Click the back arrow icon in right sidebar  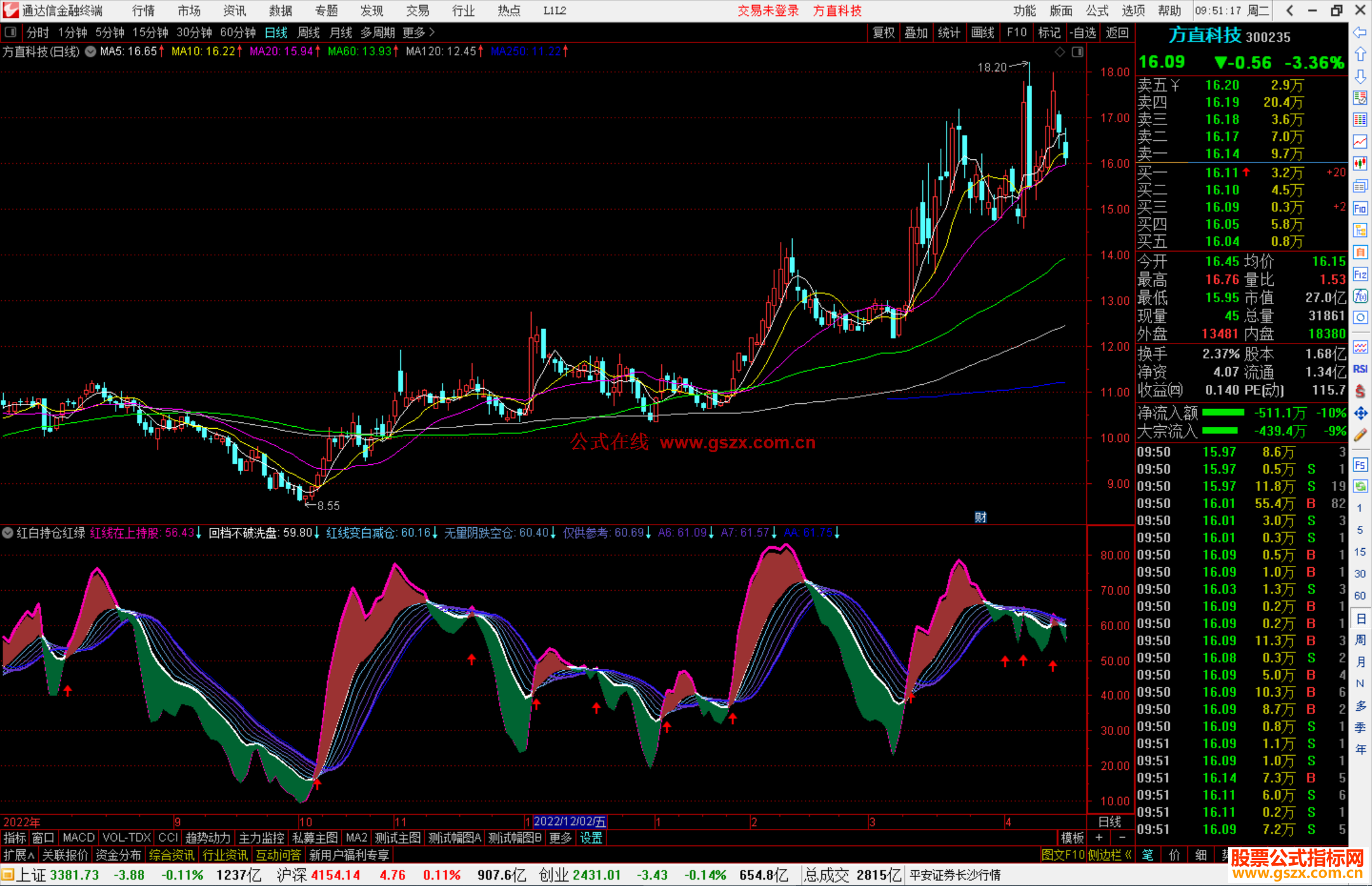pyautogui.click(x=1360, y=32)
